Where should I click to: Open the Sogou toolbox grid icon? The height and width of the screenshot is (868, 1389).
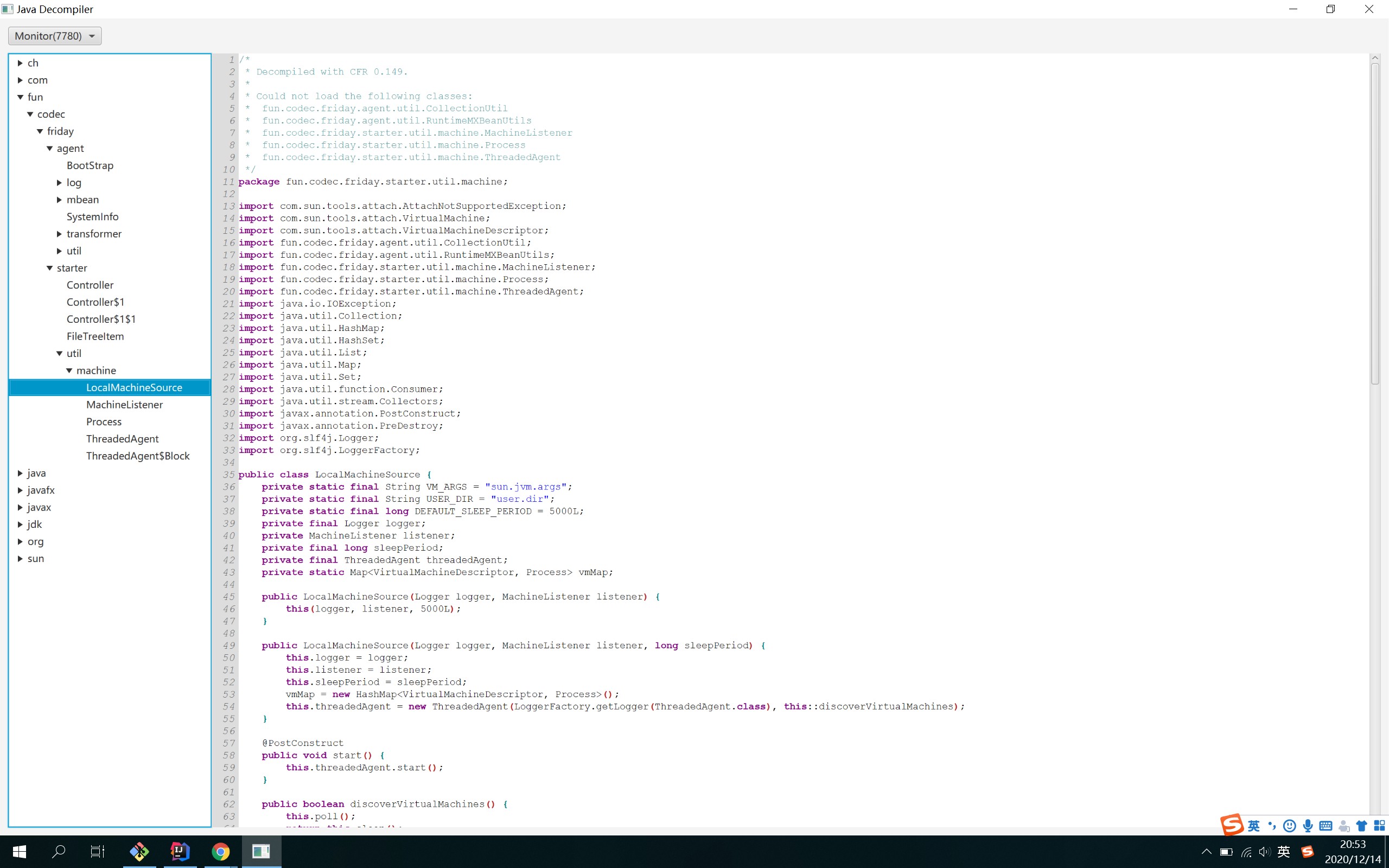click(1380, 825)
